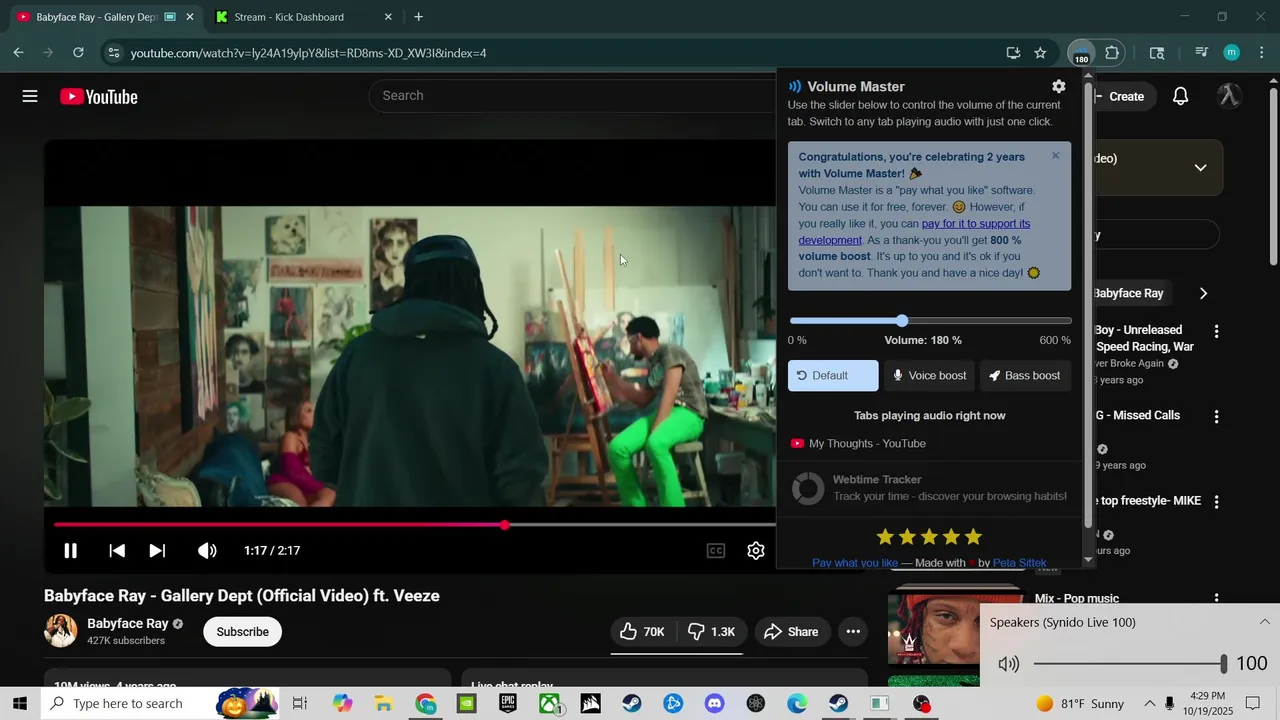The width and height of the screenshot is (1280, 720).
Task: Open YouTube player settings gear
Action: click(756, 551)
